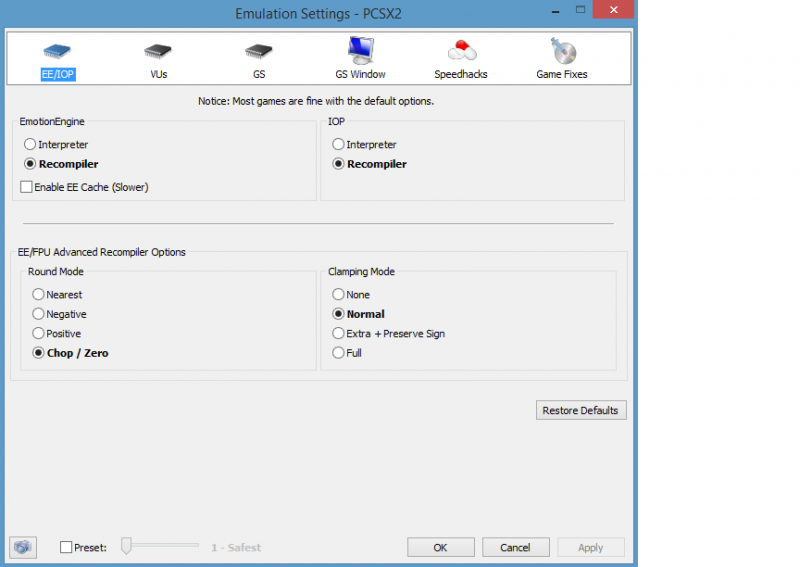The image size is (800, 567).
Task: Confirm settings with OK button
Action: [441, 548]
